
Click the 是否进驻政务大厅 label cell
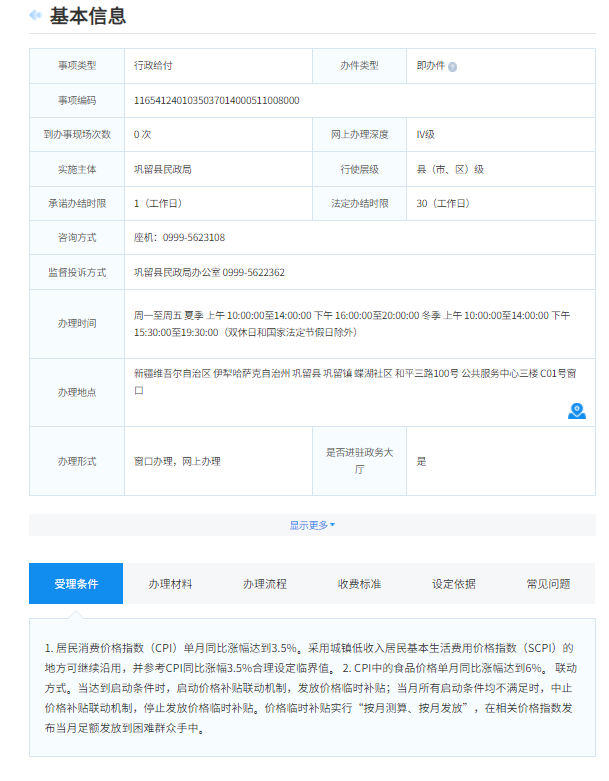360,461
